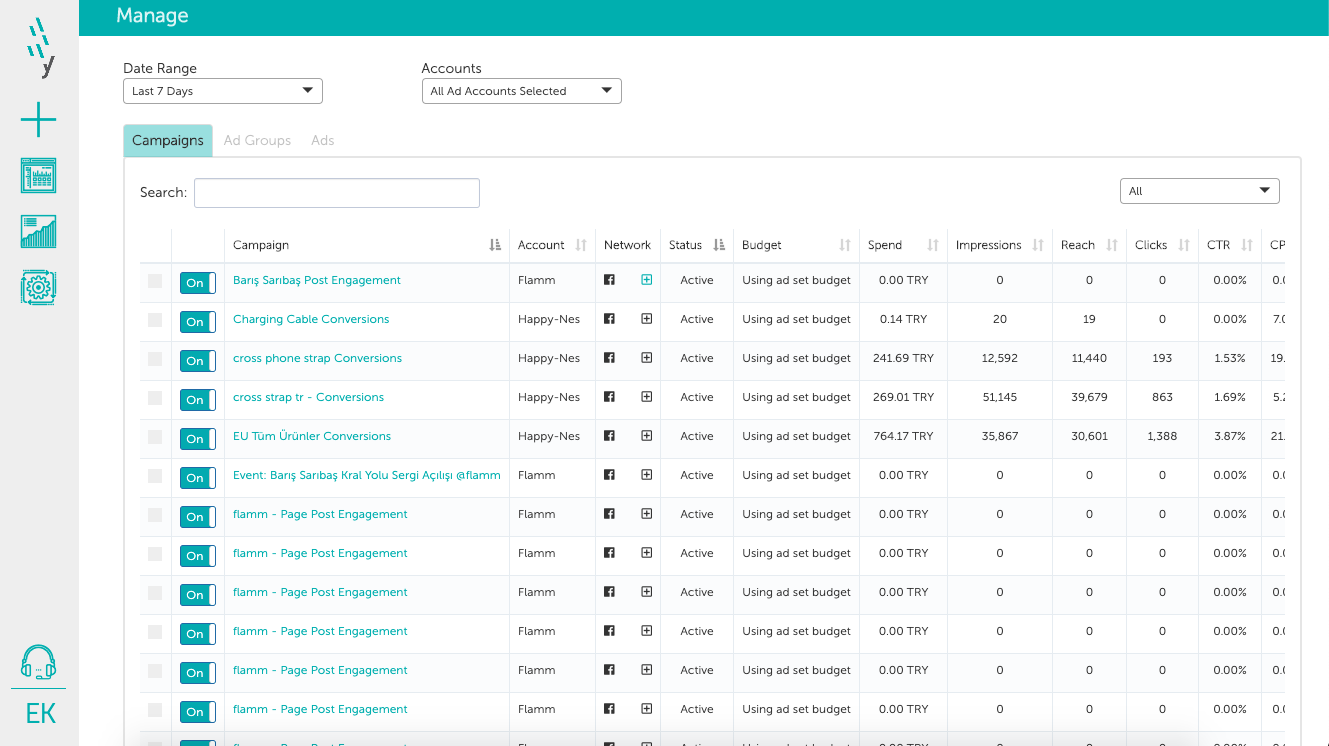The width and height of the screenshot is (1329, 746).
Task: Click the plus icon in the sidebar
Action: coord(38,120)
